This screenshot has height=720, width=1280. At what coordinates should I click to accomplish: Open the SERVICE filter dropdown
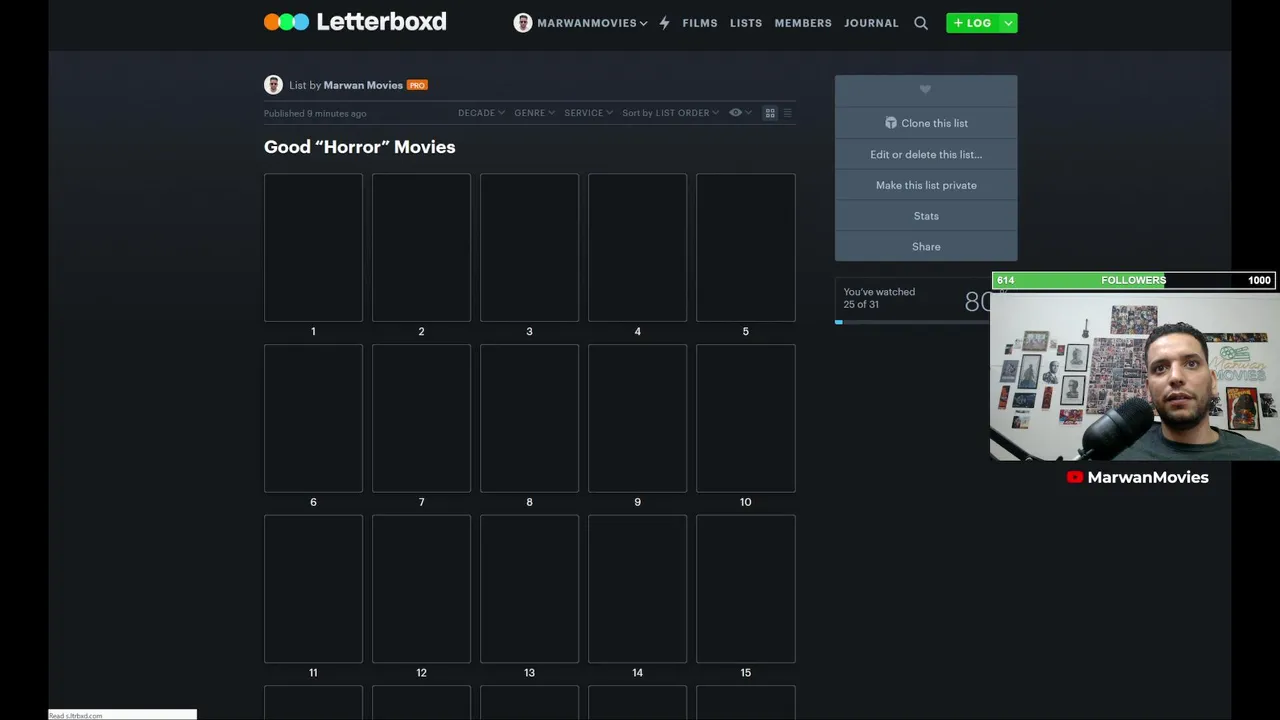click(x=588, y=113)
